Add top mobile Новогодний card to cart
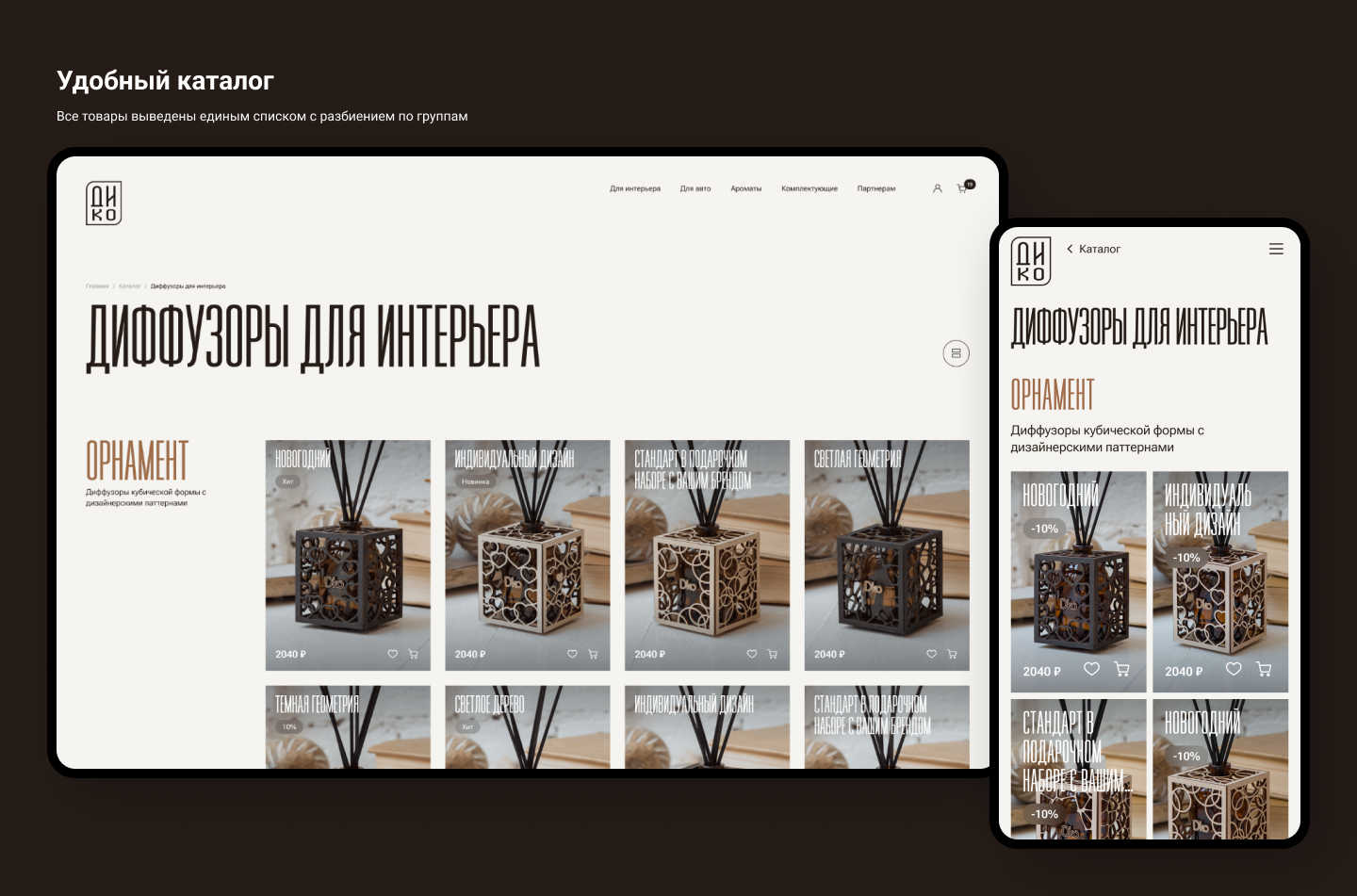This screenshot has width=1357, height=896. point(1122,669)
